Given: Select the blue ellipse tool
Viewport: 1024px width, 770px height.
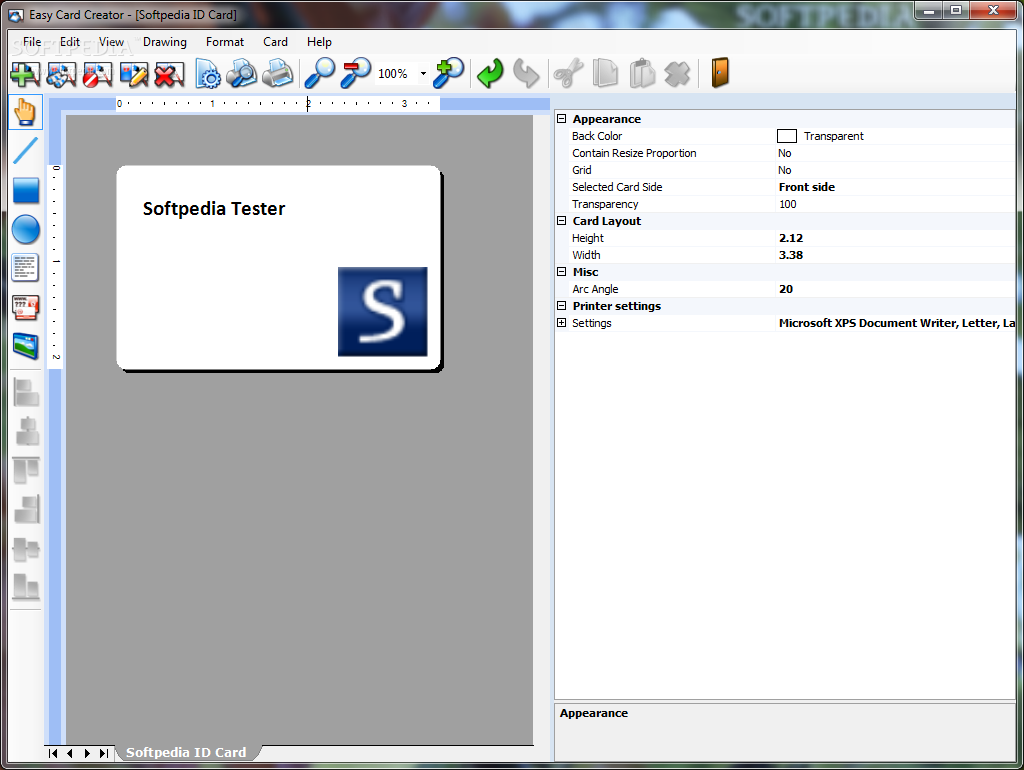Looking at the screenshot, I should point(26,230).
